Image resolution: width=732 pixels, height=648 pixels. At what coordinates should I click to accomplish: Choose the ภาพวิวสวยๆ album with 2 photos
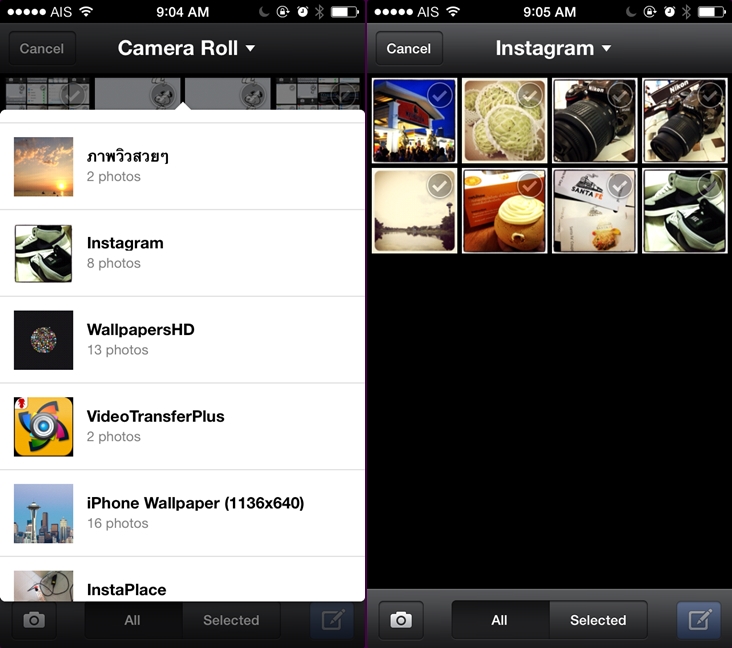tap(182, 167)
